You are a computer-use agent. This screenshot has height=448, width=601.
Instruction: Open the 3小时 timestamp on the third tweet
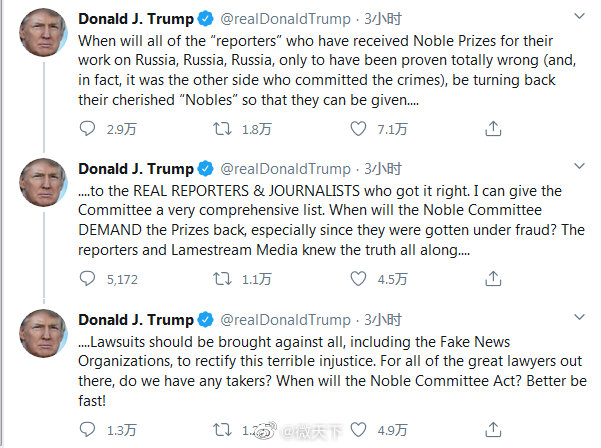coord(383,319)
